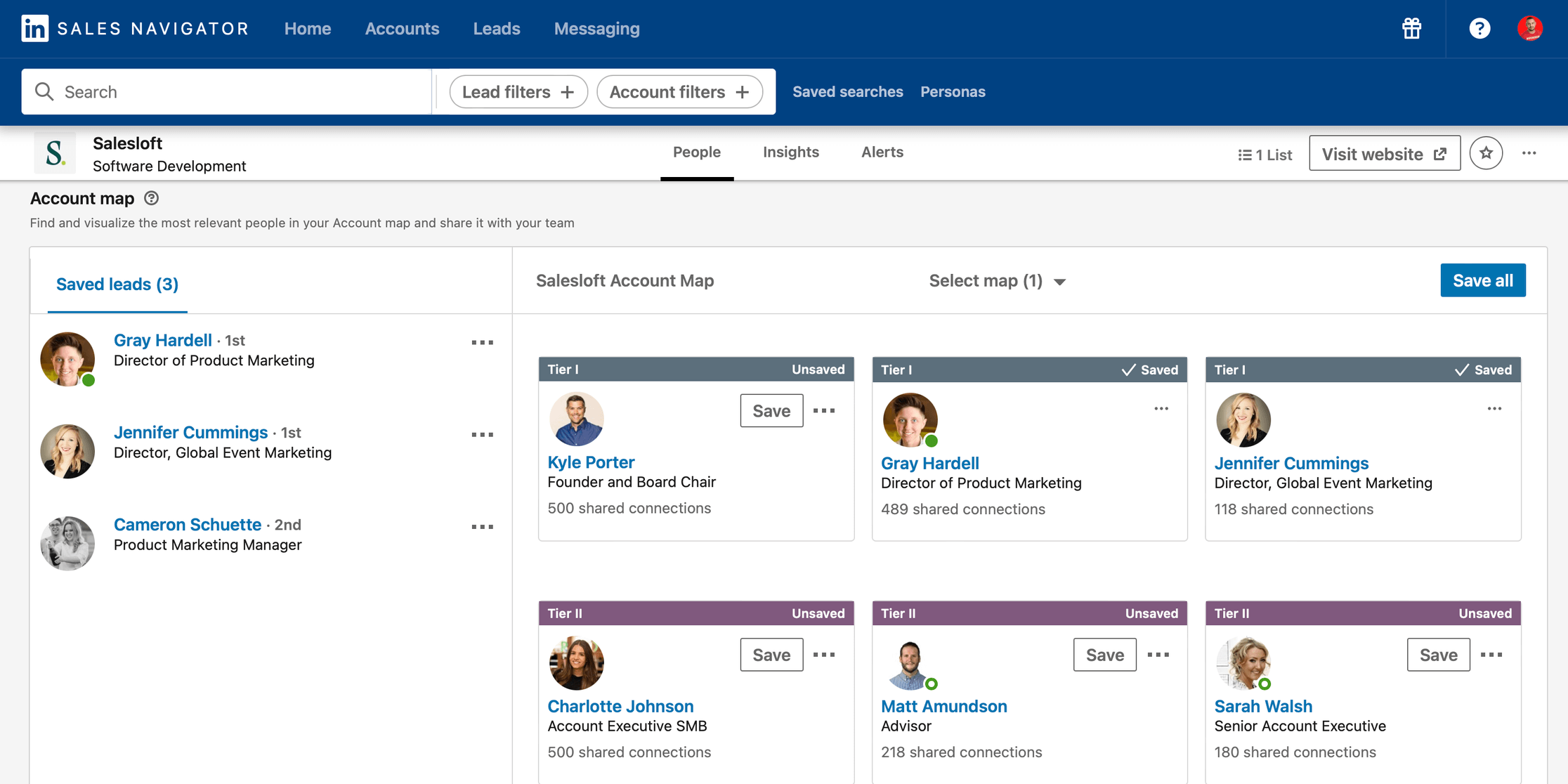Save Kyle Porter as lead

771,410
